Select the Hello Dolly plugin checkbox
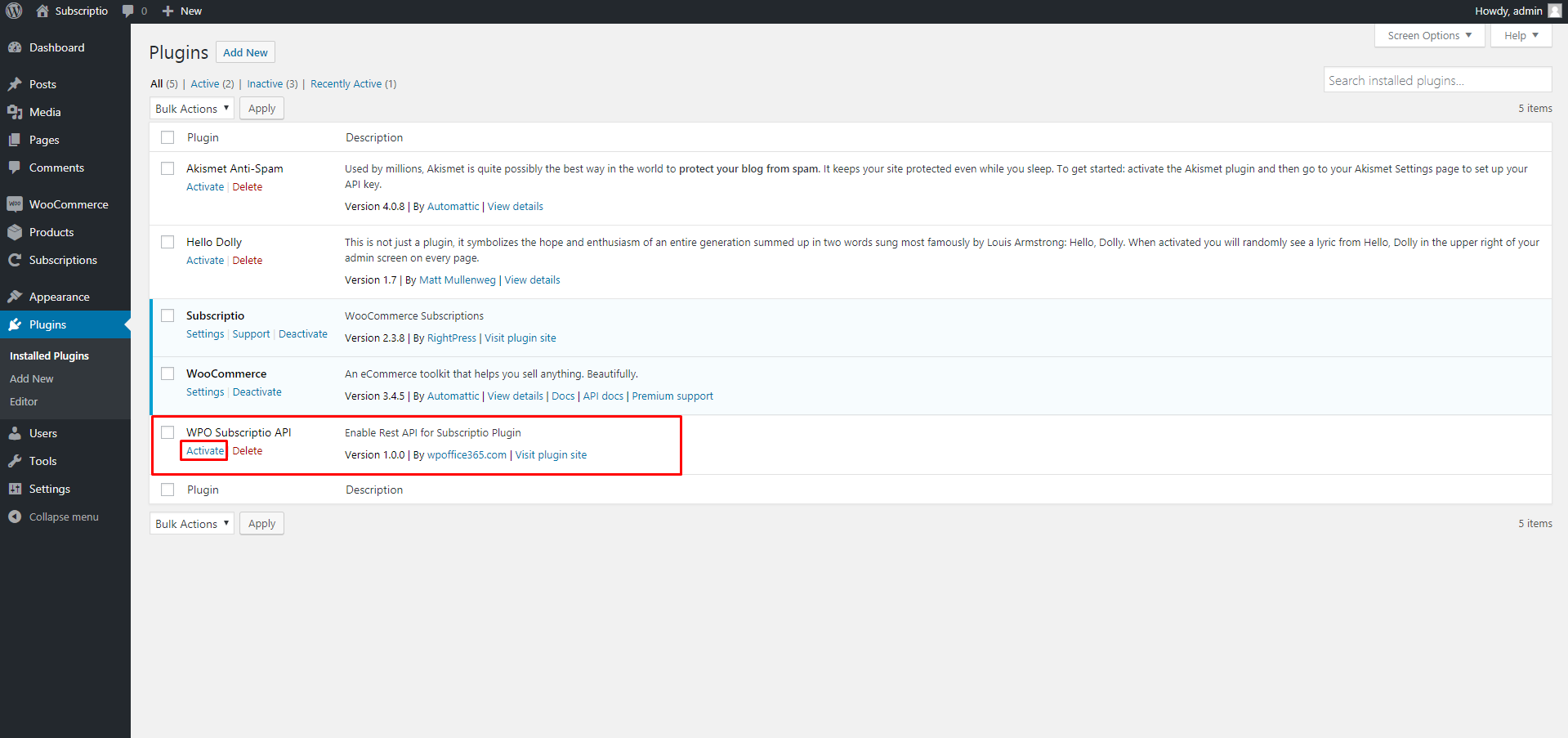Viewport: 1568px width, 738px height. pyautogui.click(x=168, y=242)
